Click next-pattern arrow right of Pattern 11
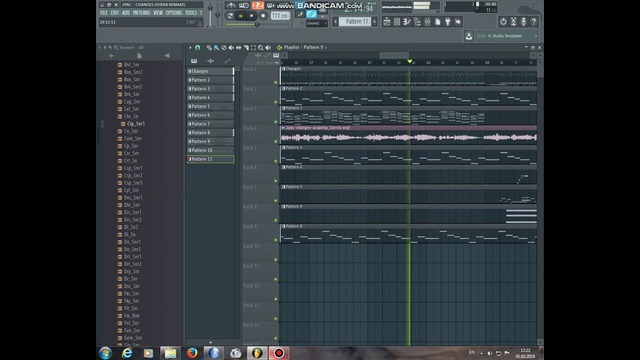Screen dimensions: 640x360 click(x=375, y=21)
